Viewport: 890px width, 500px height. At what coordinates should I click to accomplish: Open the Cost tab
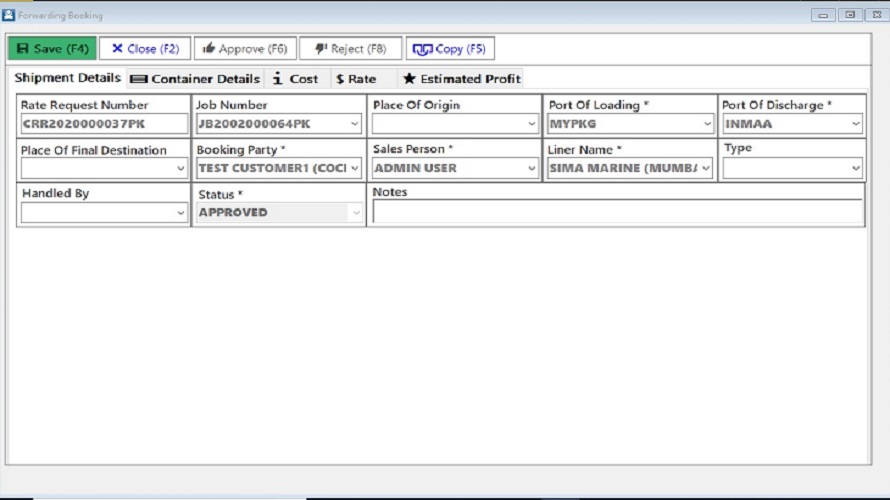[x=296, y=79]
